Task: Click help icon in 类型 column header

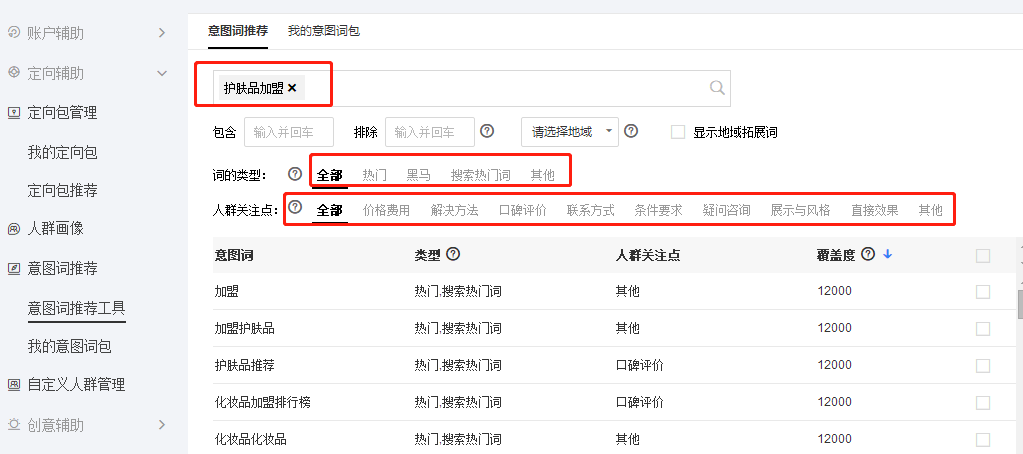Action: click(453, 255)
